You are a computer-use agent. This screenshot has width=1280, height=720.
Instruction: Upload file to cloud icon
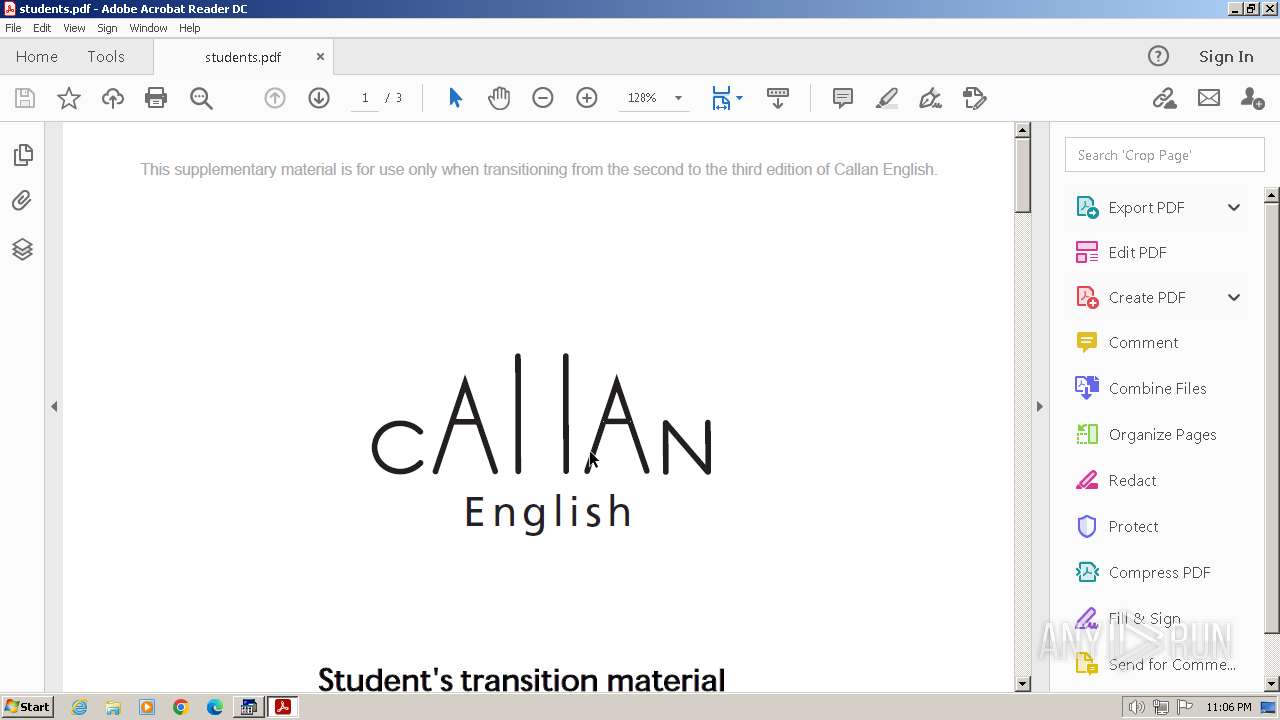(x=113, y=98)
